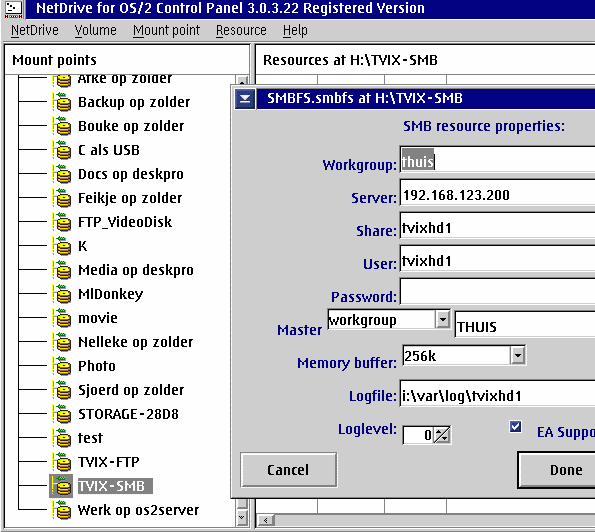
Task: Click the Feikje op zolder mount icon
Action: pos(62,198)
